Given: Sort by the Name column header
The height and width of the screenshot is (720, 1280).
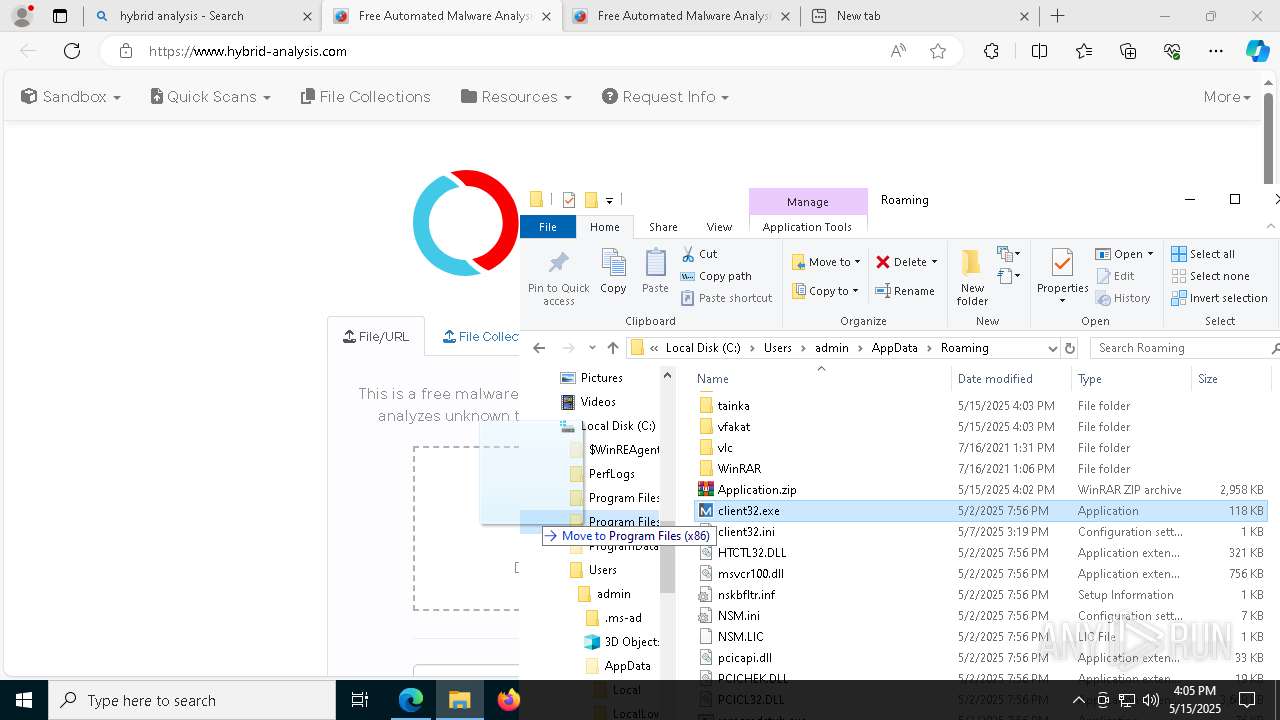Looking at the screenshot, I should 713,379.
